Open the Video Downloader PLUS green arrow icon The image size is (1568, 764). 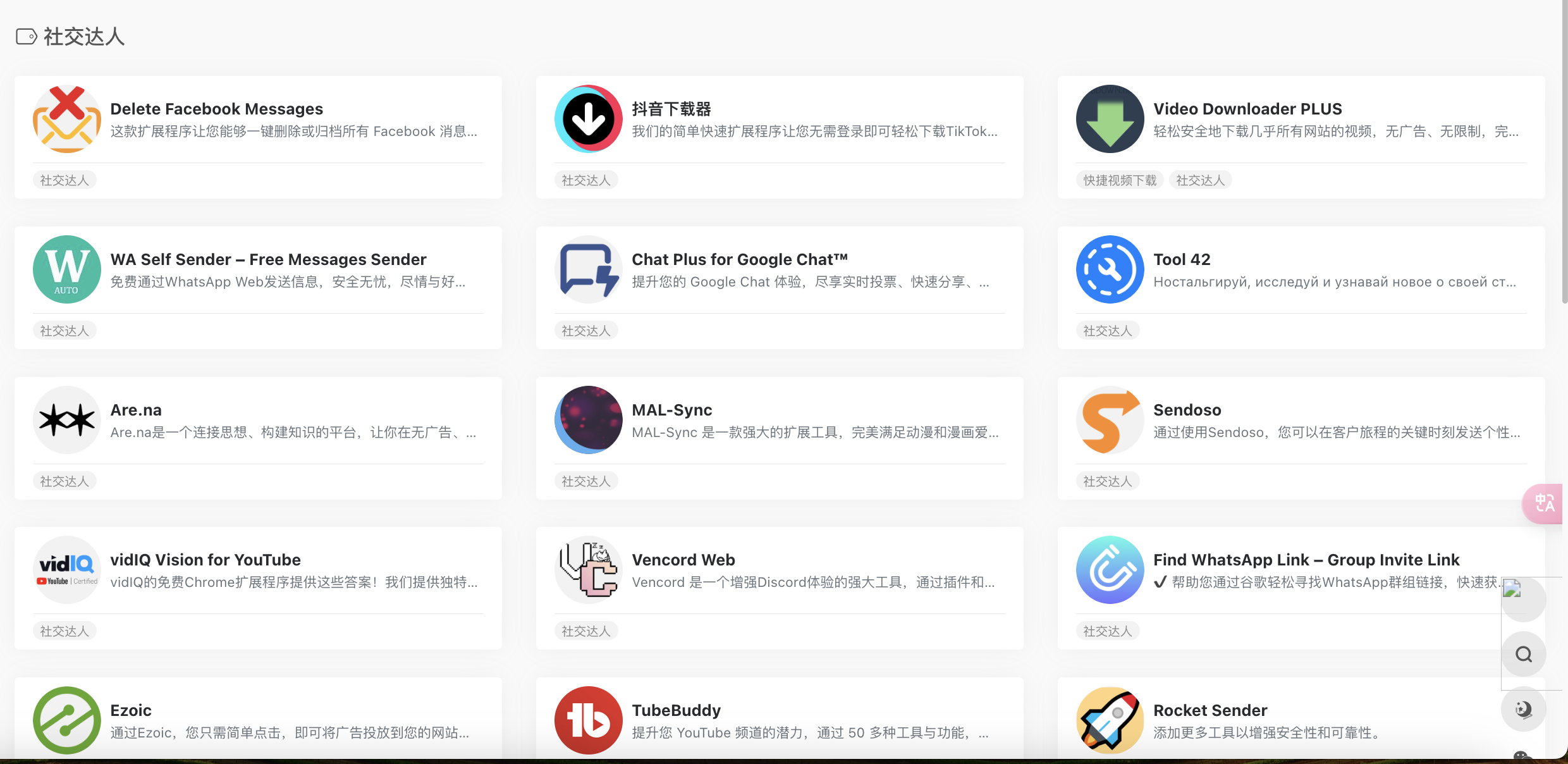pos(1110,119)
